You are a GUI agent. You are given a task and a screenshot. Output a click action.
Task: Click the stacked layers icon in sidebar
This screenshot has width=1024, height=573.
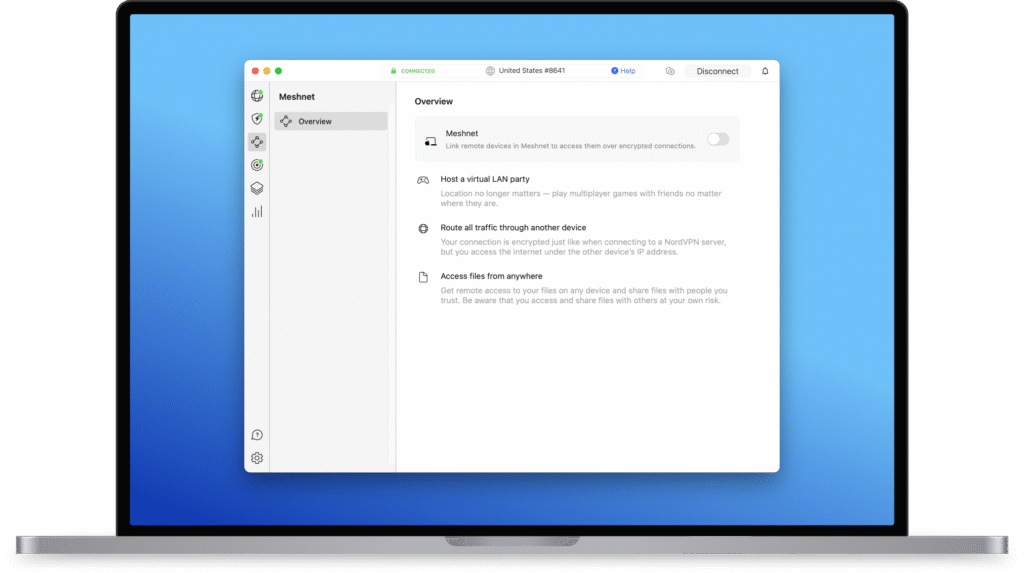pyautogui.click(x=257, y=188)
